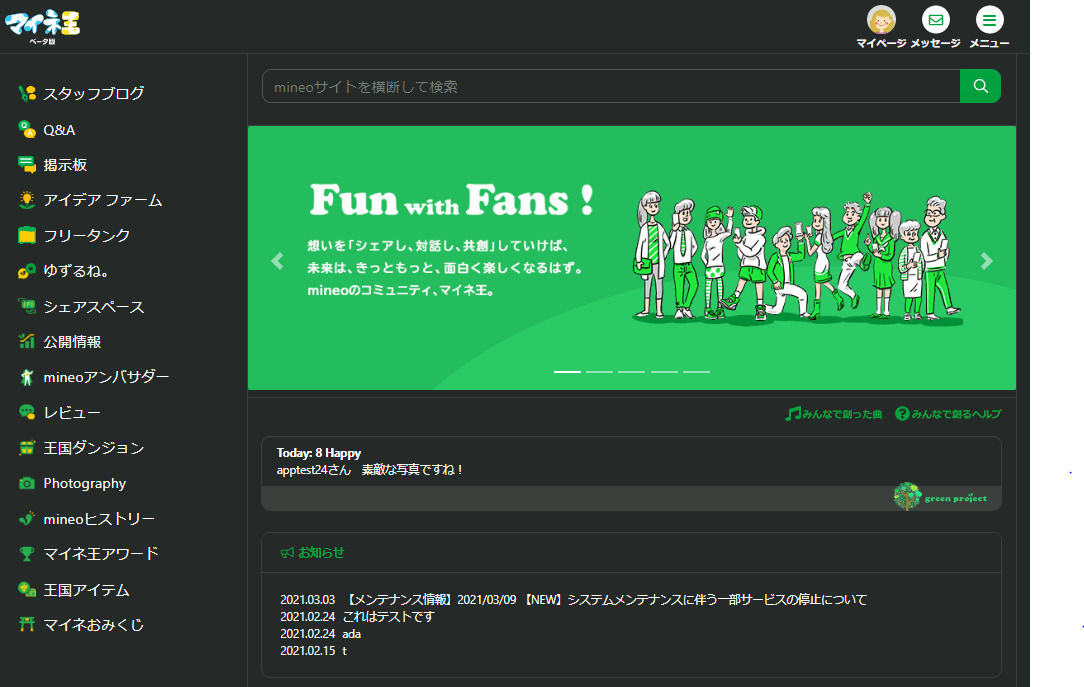Open みんなで創るヘルプ link
Viewport: 1084px width, 687px height.
[956, 414]
